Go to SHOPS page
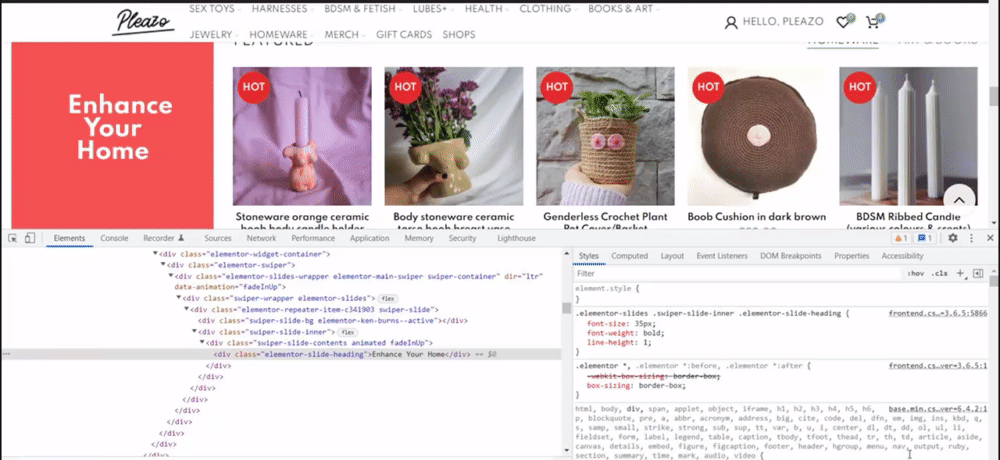Viewport: 1000px width, 460px height. pyautogui.click(x=459, y=34)
